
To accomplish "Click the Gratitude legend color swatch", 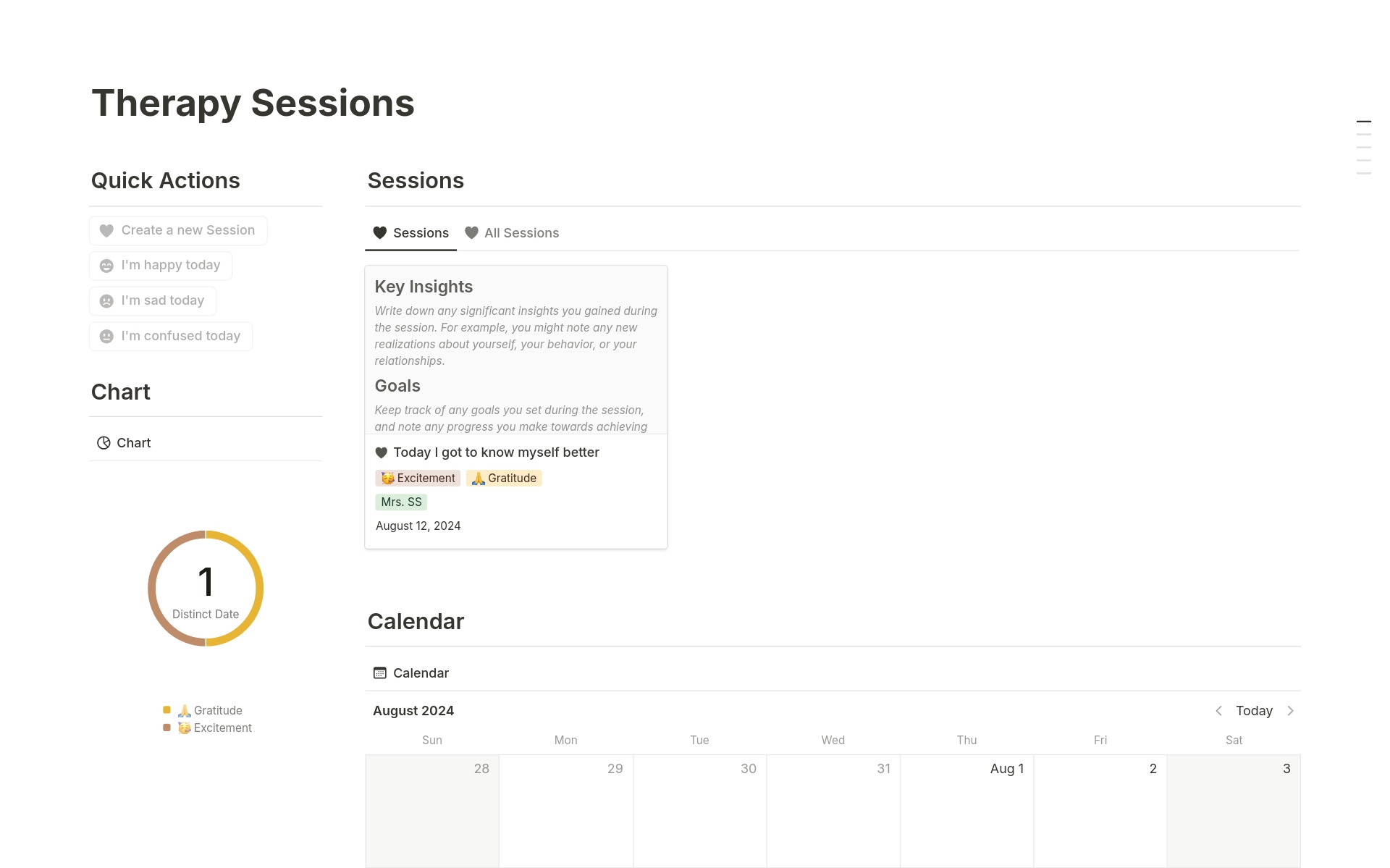I will pos(167,710).
